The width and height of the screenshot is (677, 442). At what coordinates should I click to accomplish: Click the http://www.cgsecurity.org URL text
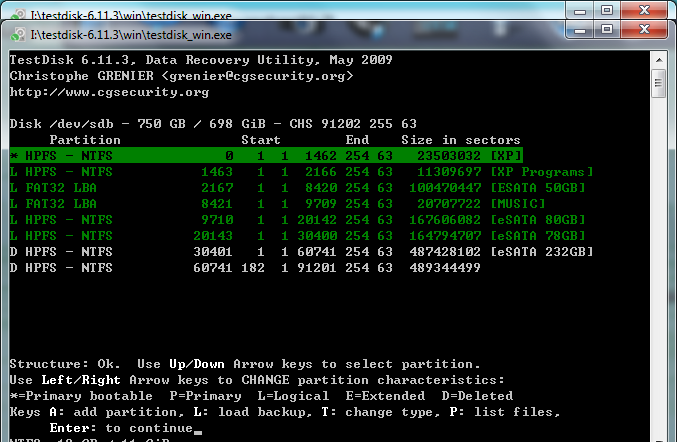[x=109, y=92]
